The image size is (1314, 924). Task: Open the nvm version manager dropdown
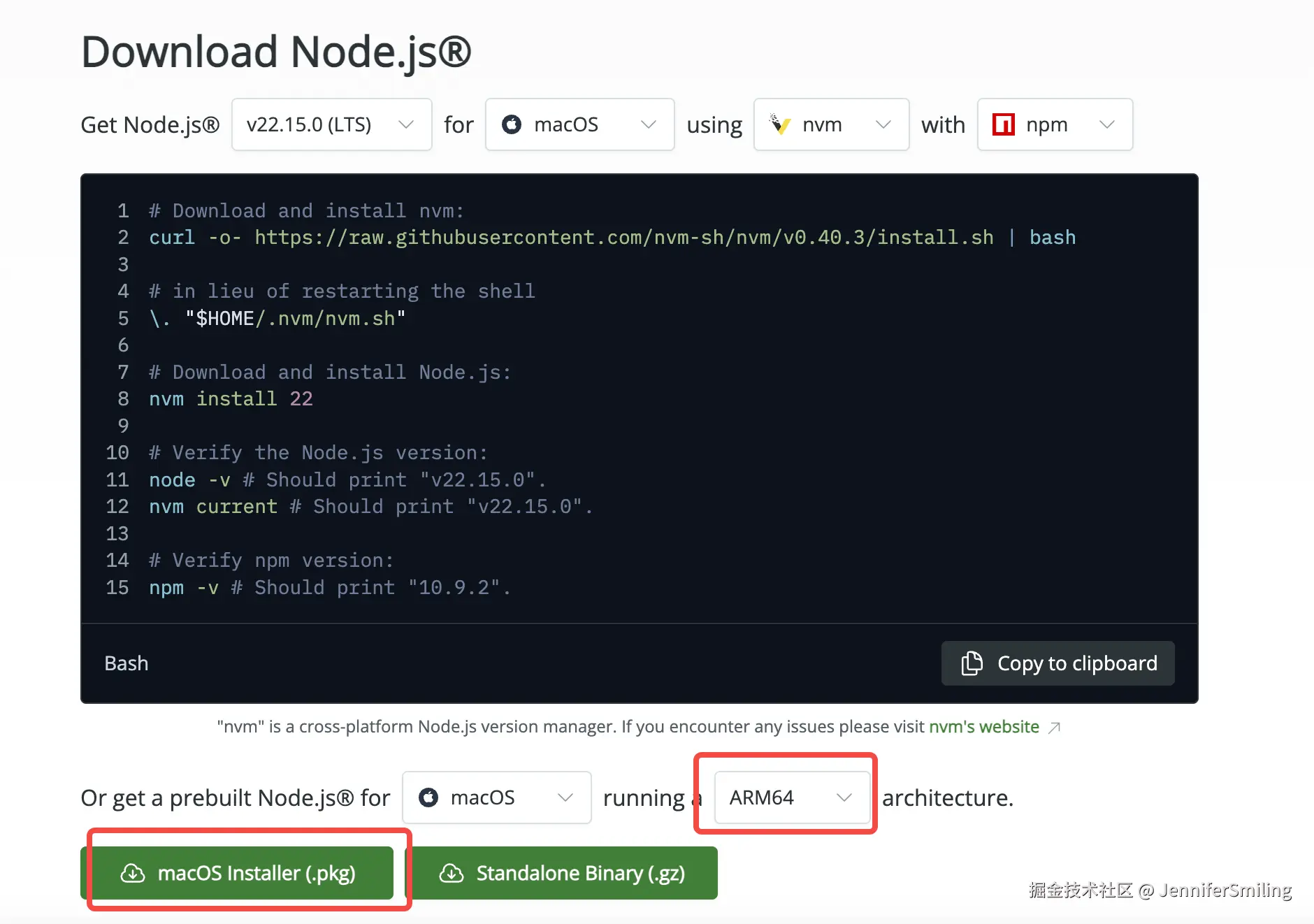831,124
